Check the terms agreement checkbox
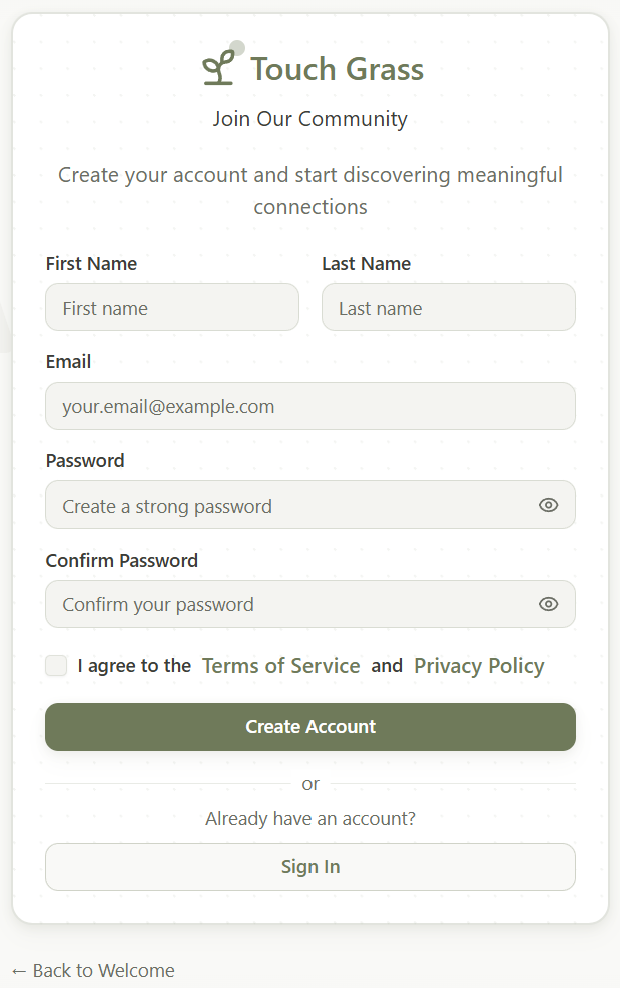 pos(56,666)
